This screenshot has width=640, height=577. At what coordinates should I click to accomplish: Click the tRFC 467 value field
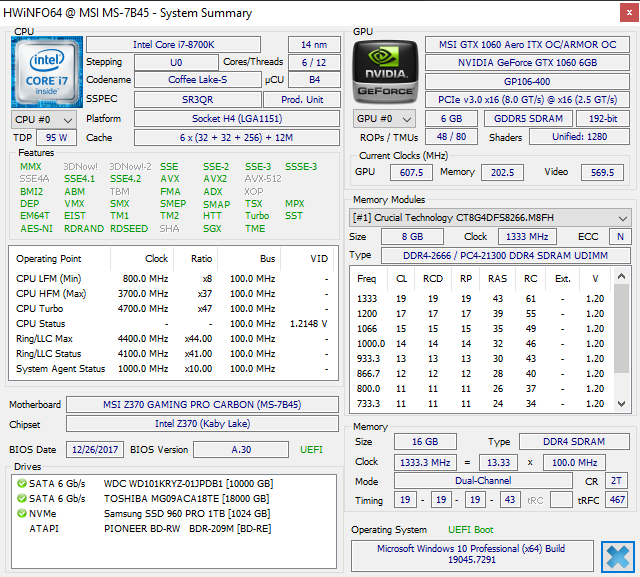[617, 499]
